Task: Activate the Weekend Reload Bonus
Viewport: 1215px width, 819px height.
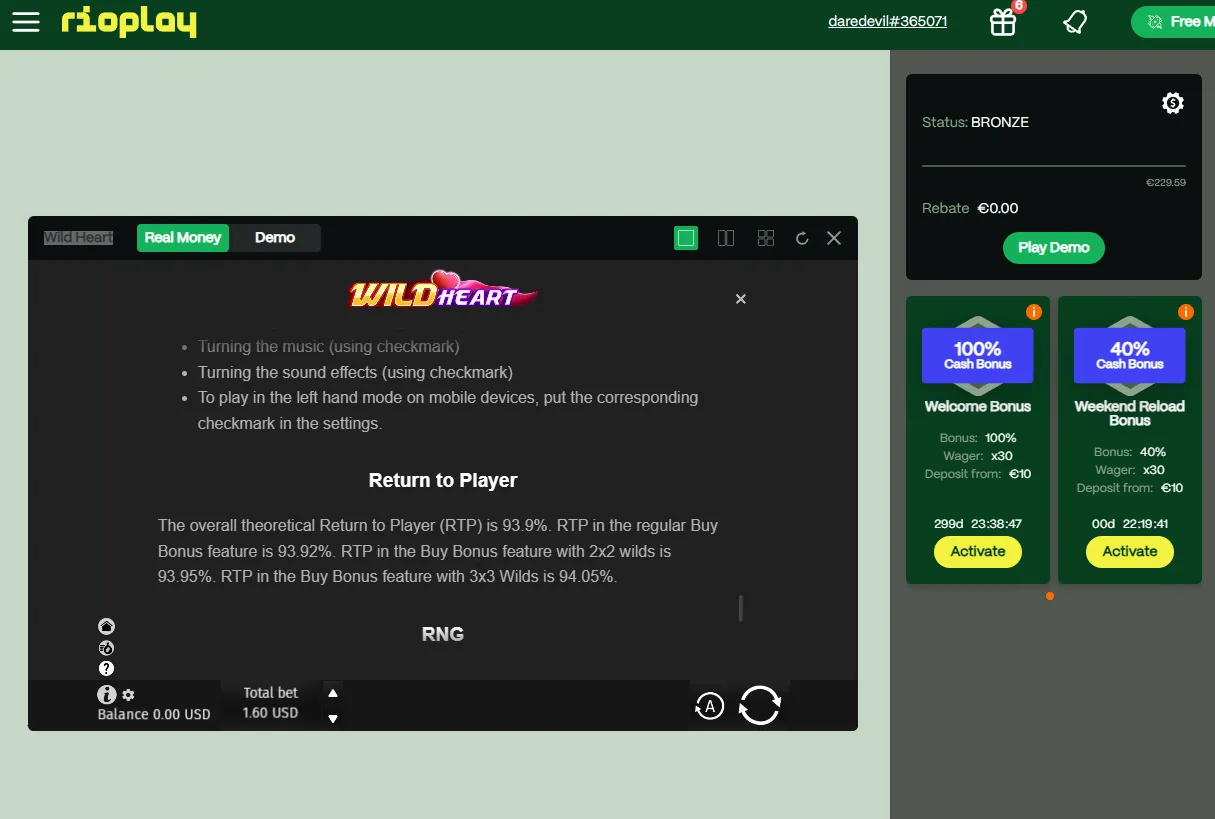Action: coord(1130,552)
